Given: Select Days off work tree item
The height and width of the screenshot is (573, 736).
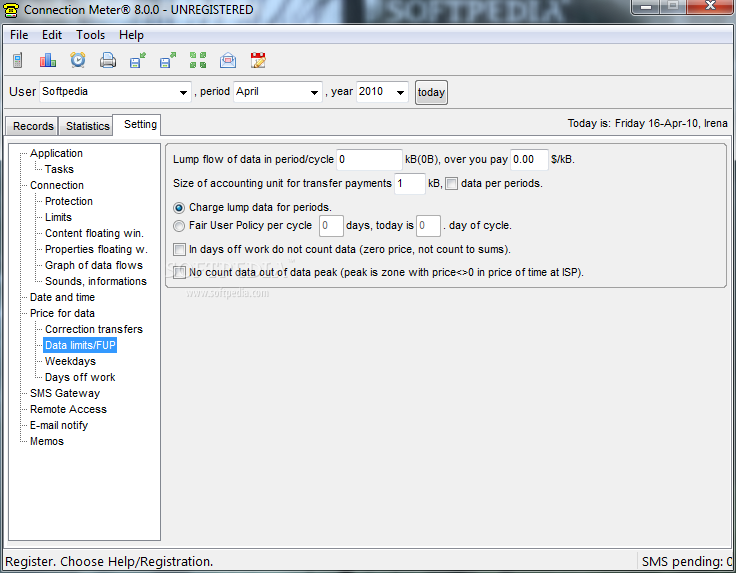Looking at the screenshot, I should [x=80, y=377].
